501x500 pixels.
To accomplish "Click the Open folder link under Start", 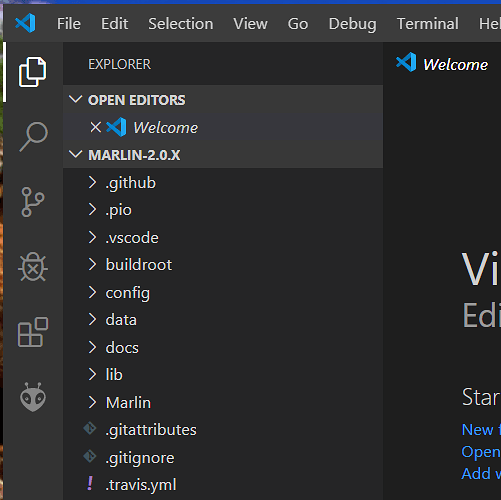I will click(x=481, y=452).
